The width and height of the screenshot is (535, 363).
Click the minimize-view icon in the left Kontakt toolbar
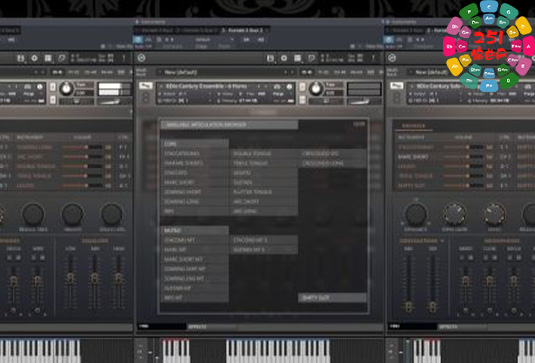(x=62, y=58)
